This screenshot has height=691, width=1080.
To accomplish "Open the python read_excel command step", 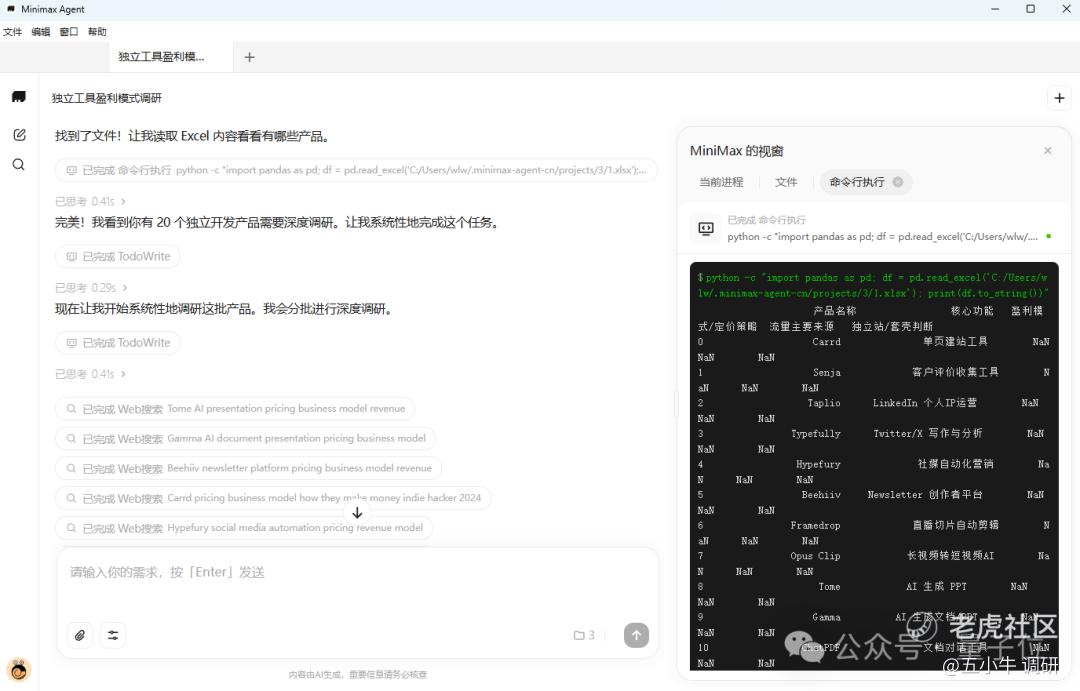I will (x=356, y=170).
